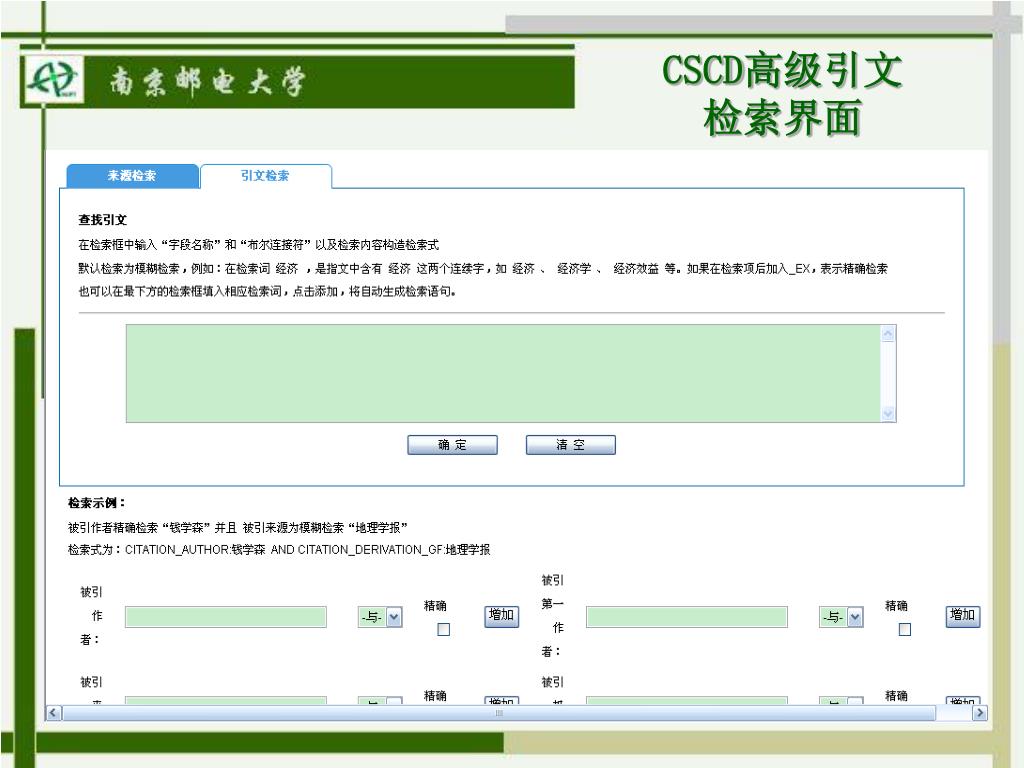This screenshot has height=768, width=1024.
Task: Click the up arrow of the query textbox scrollbar
Action: point(888,334)
